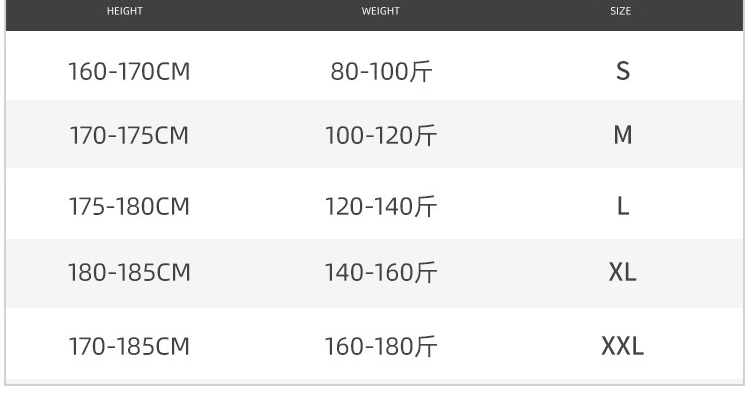Click the blank area below the XXL row
The width and height of the screenshot is (750, 417).
(x=375, y=402)
